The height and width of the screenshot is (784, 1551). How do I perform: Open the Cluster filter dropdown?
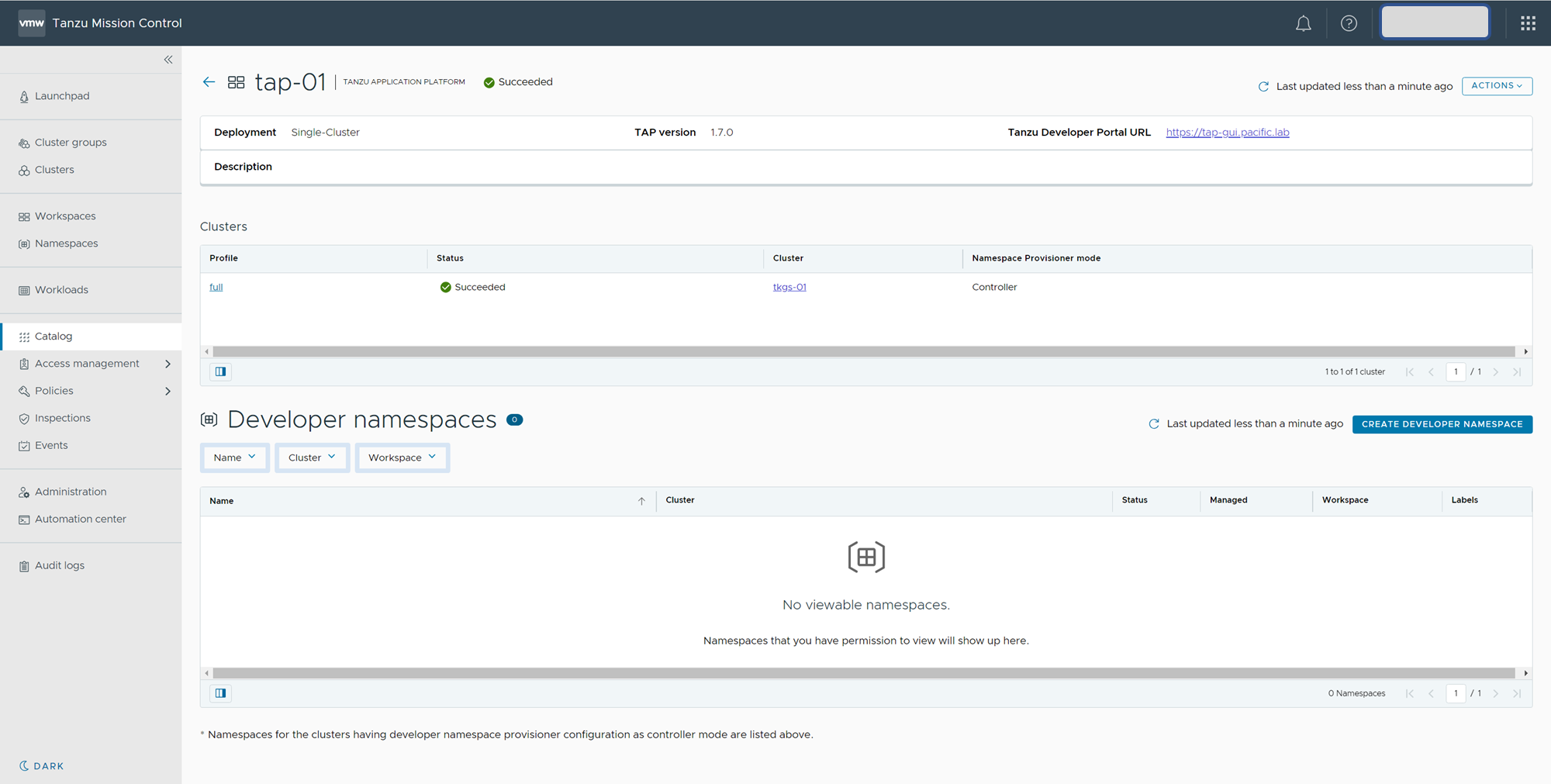point(312,458)
